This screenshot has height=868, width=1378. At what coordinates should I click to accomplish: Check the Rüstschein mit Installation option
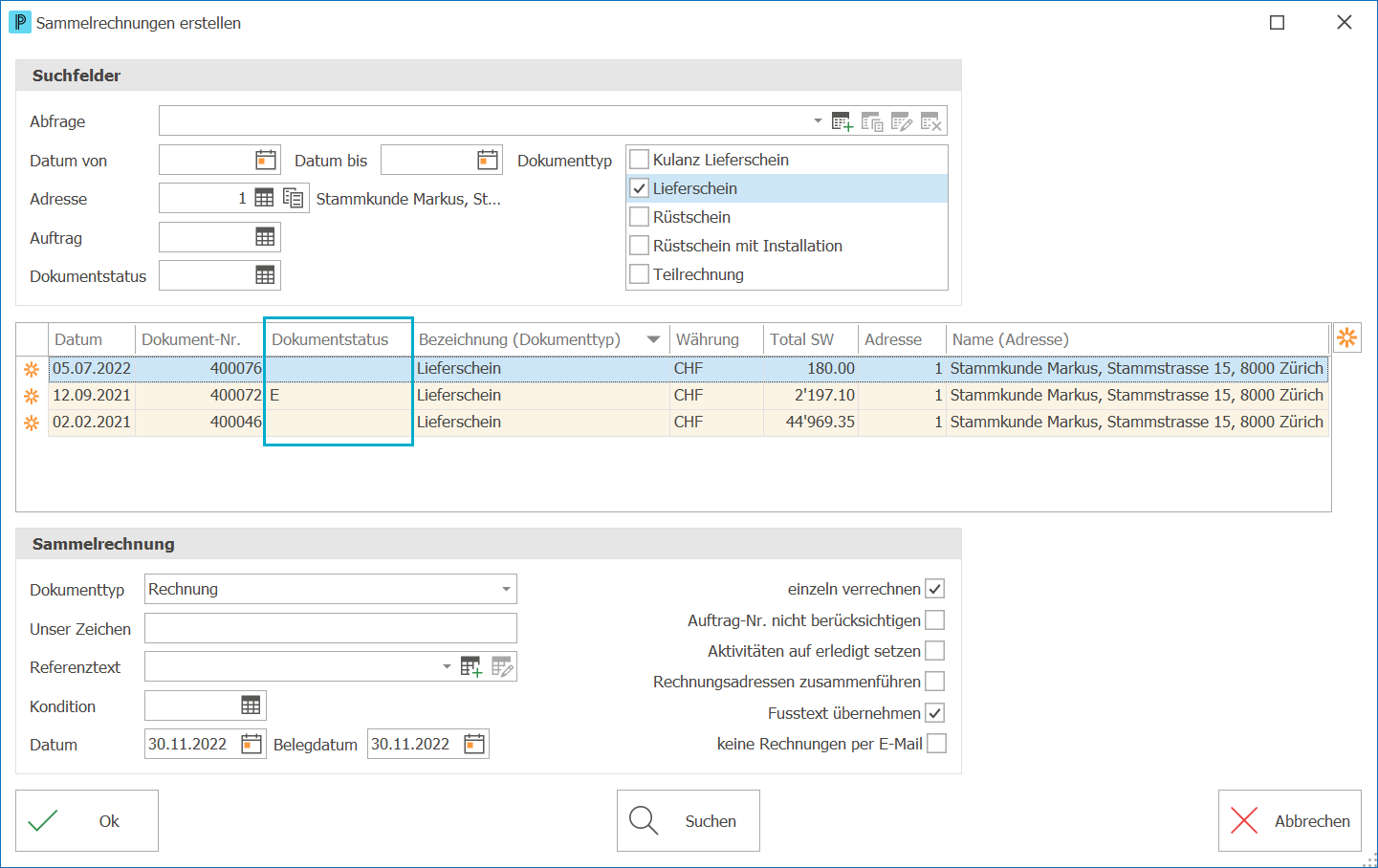click(640, 246)
